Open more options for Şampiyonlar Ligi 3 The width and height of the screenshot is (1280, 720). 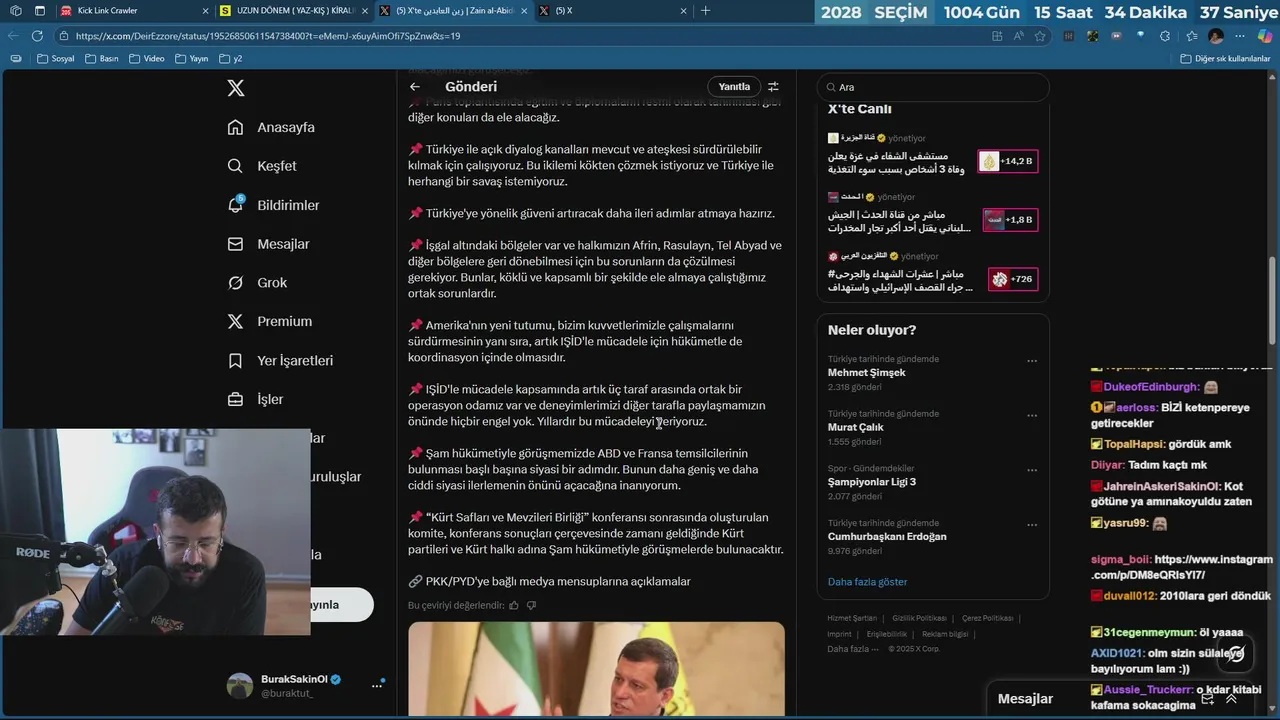(x=1032, y=470)
